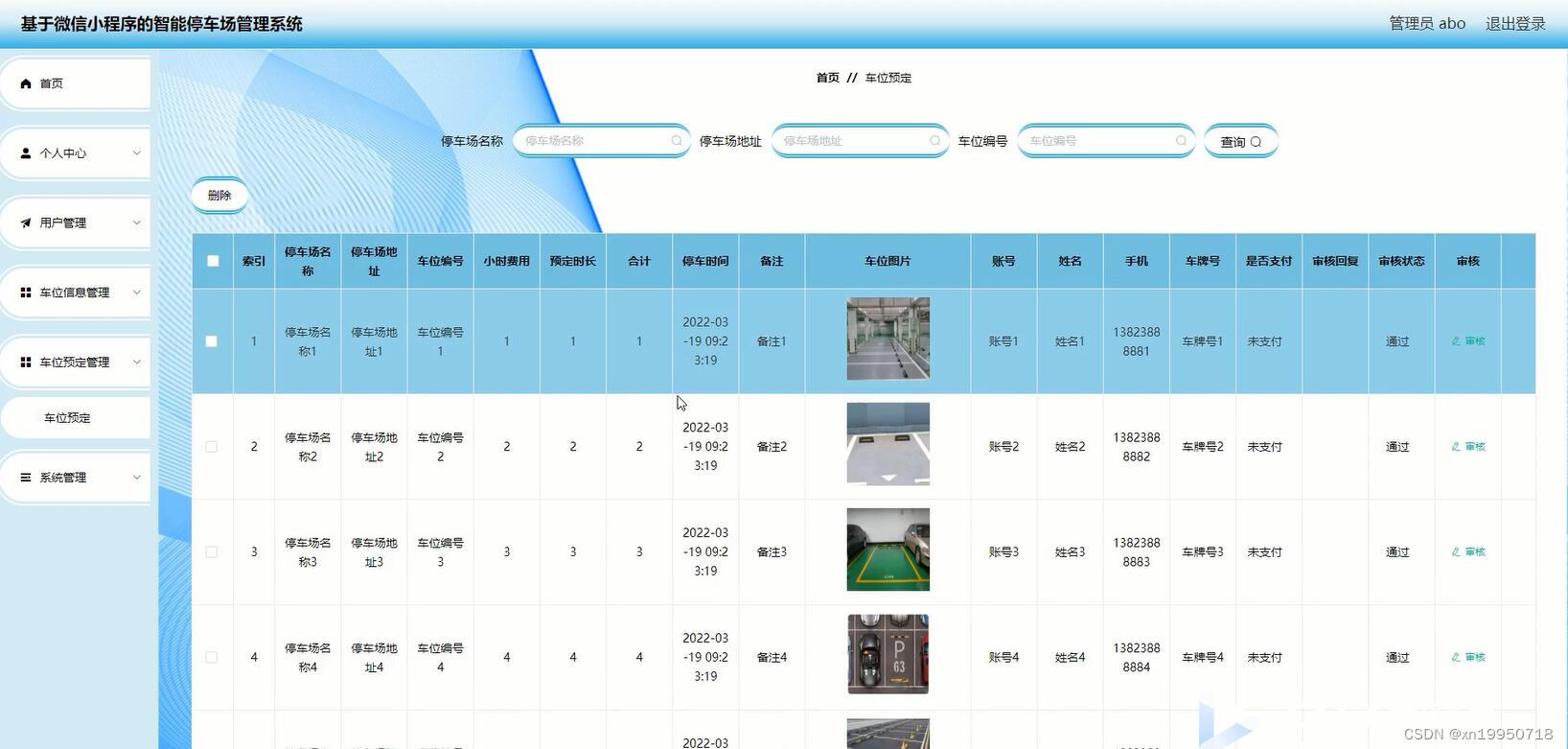Open the green parking space thumbnail in row 3
This screenshot has width=1568, height=749.
click(x=888, y=550)
